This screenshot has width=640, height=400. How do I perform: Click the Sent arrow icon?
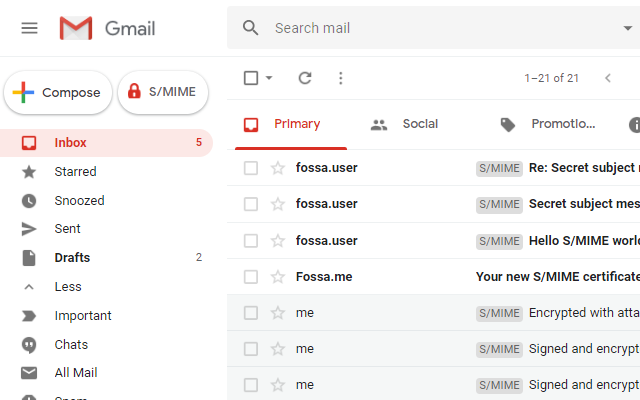click(x=29, y=229)
